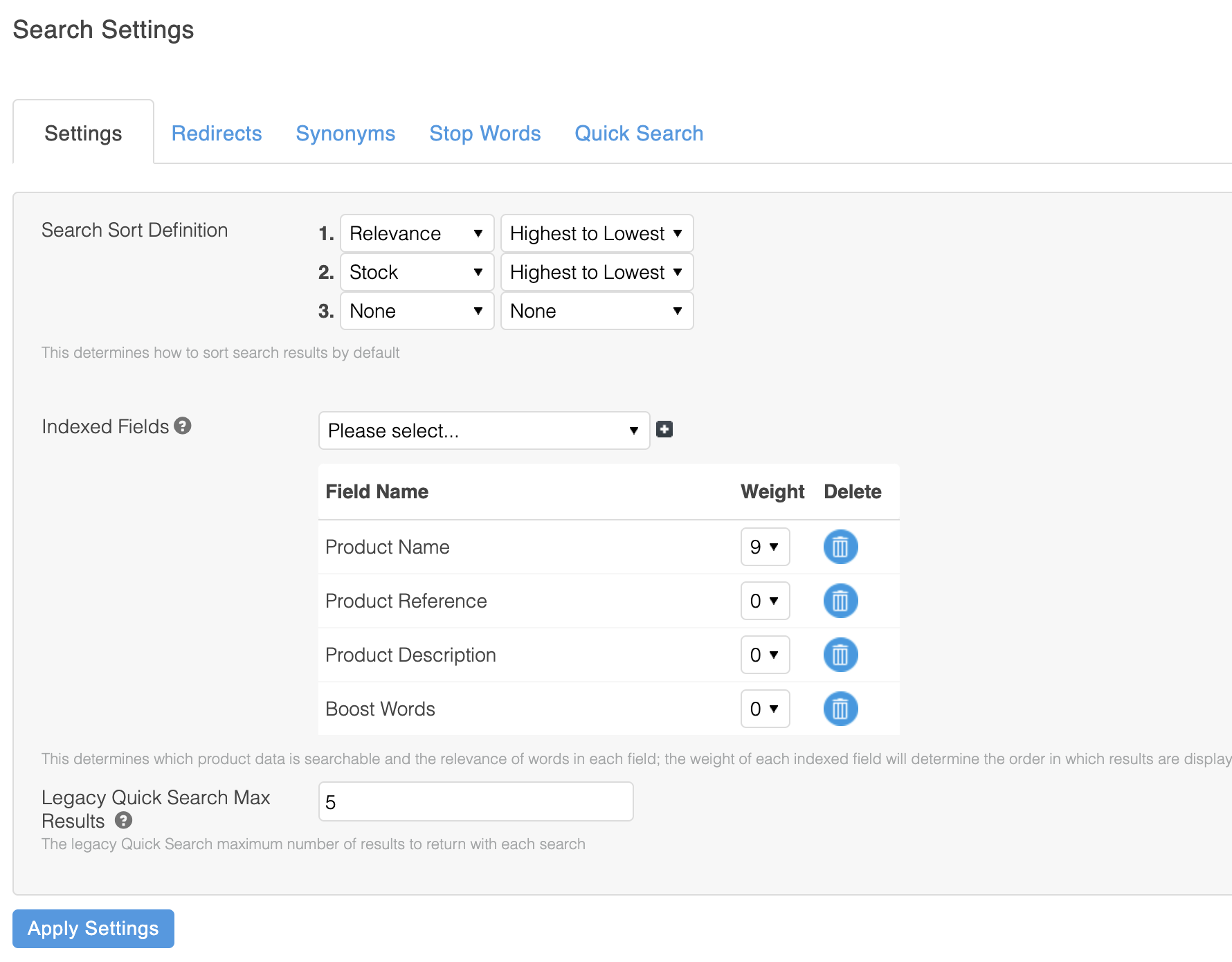1232x962 pixels.
Task: Show help for Indexed Fields
Action: pos(183,426)
